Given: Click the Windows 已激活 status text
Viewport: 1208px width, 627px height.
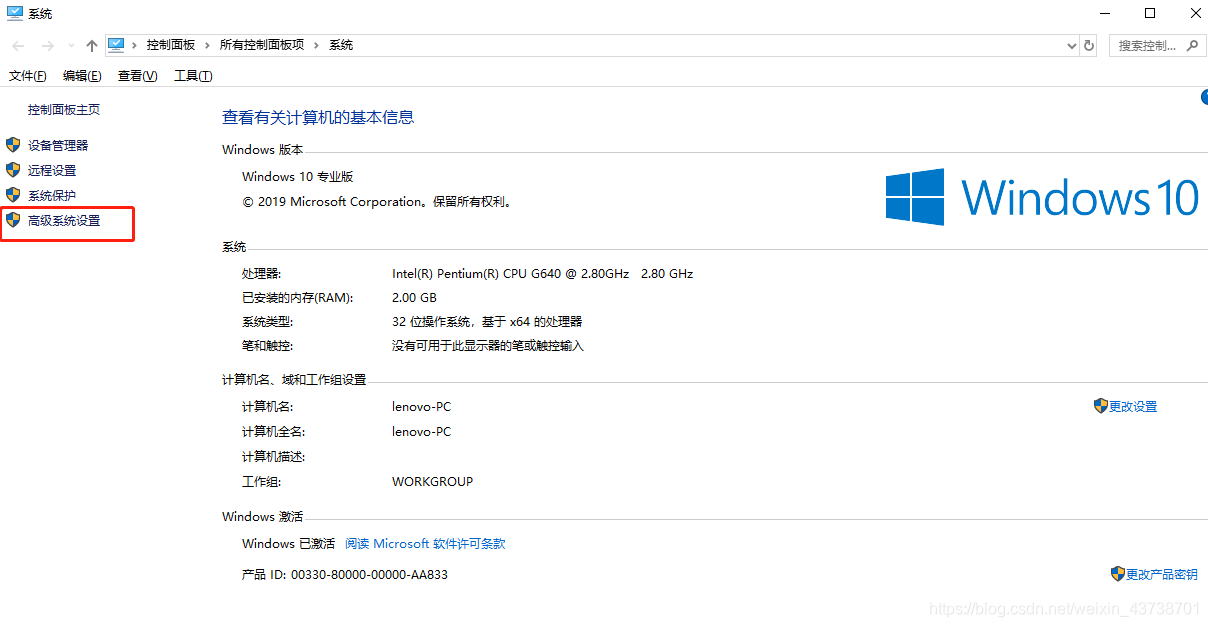Looking at the screenshot, I should (288, 544).
